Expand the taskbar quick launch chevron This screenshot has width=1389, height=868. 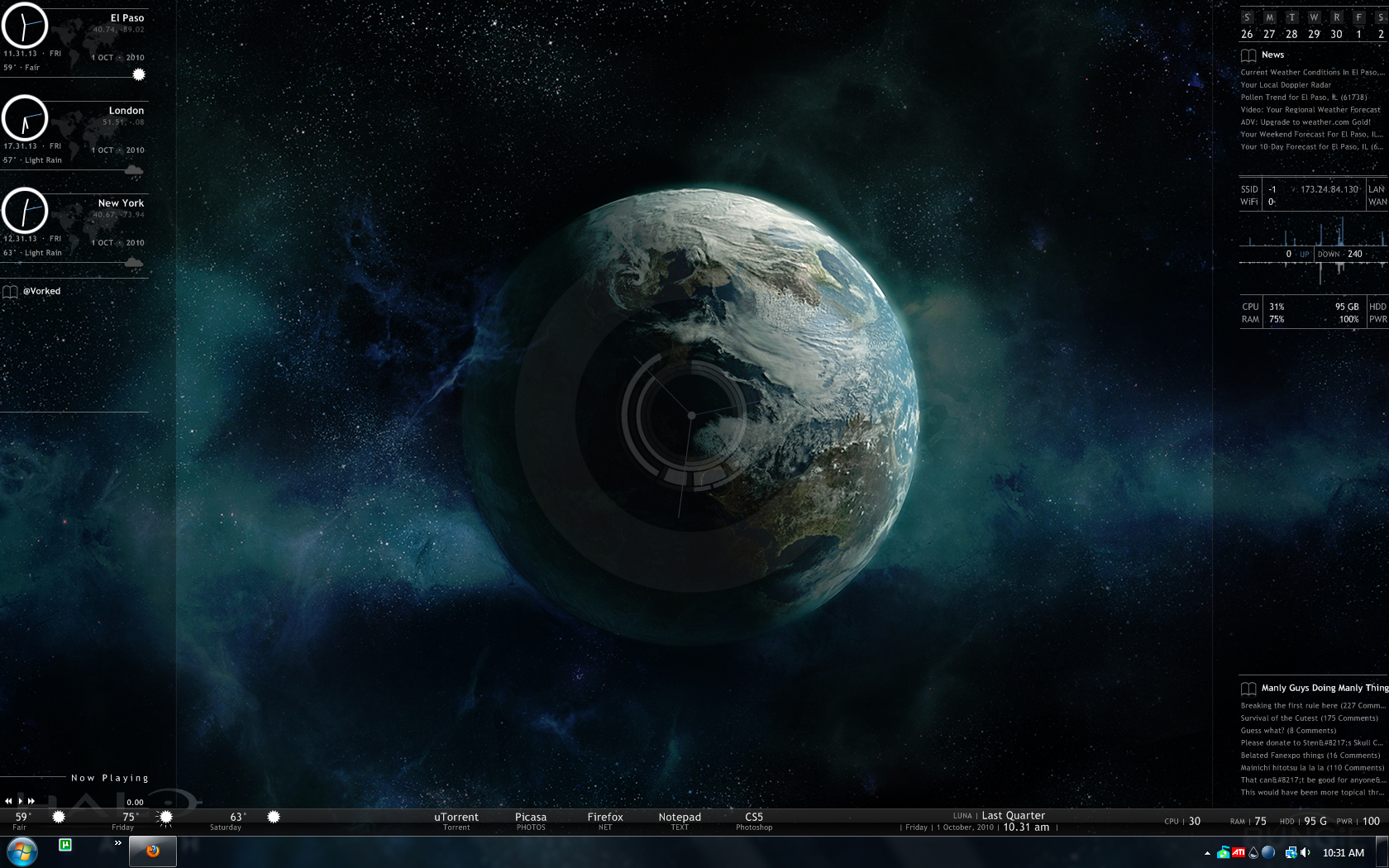[118, 843]
